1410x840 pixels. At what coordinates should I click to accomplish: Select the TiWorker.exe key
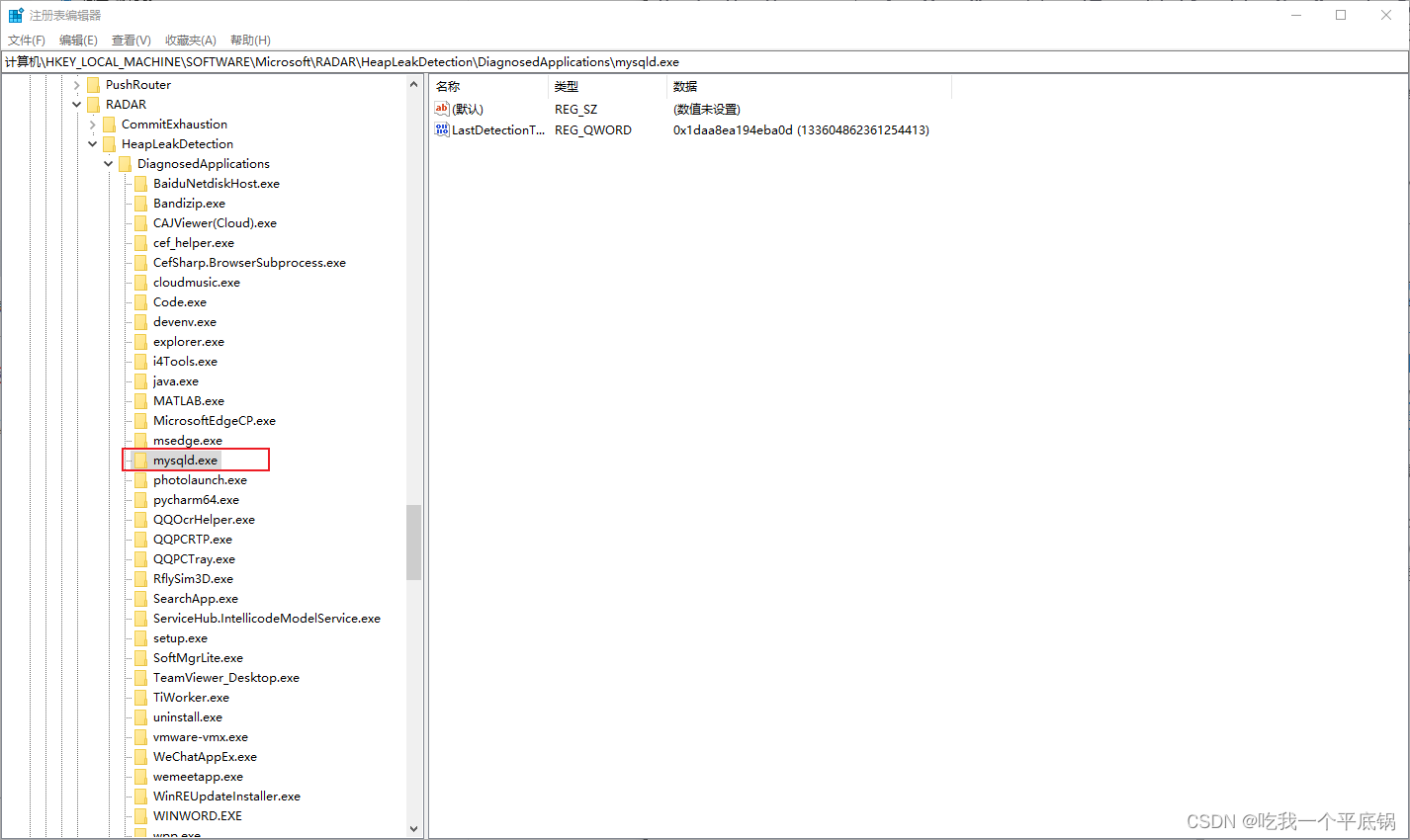click(x=191, y=698)
